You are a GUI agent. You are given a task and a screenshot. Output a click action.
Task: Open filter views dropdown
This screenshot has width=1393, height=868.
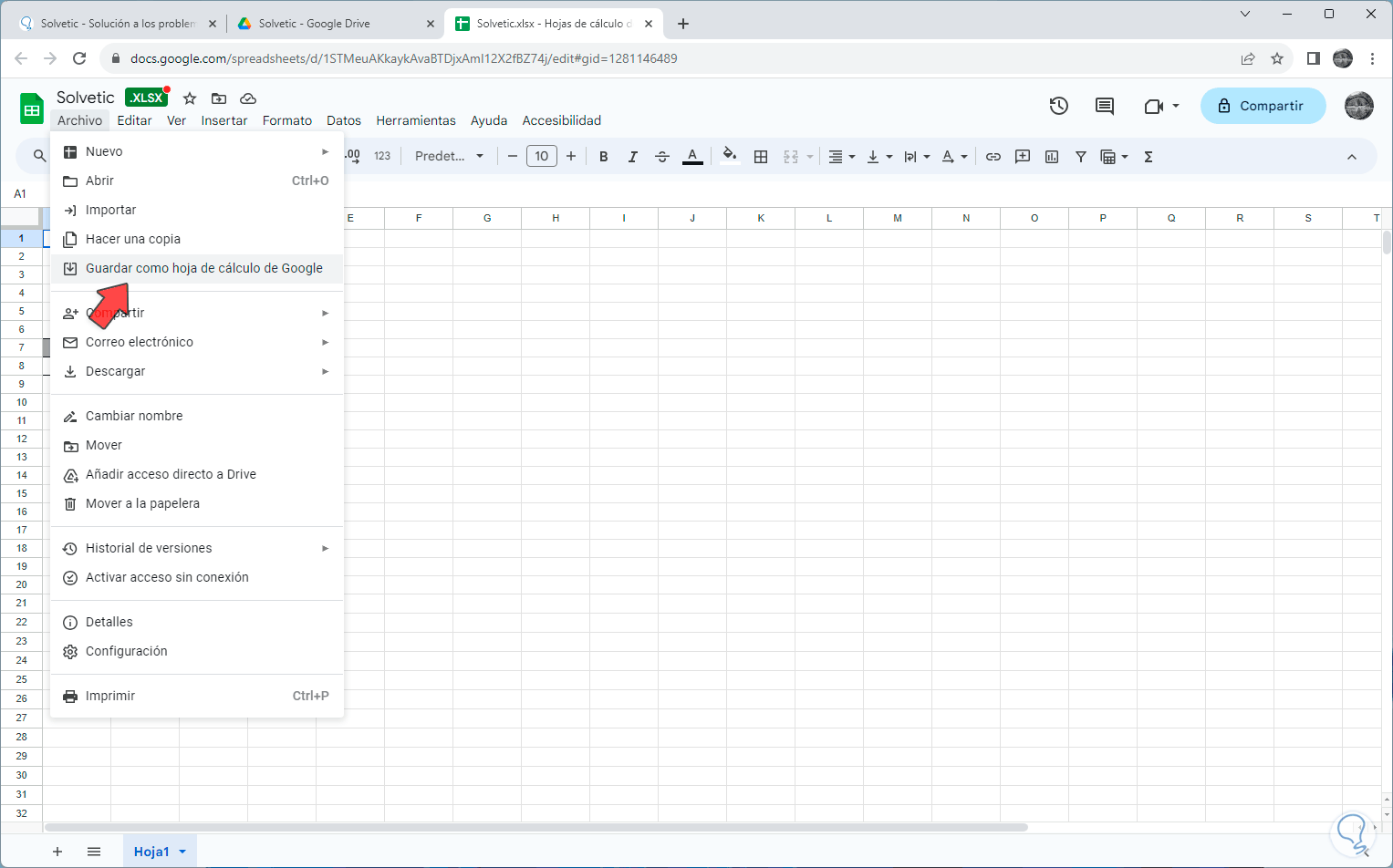coord(1115,157)
